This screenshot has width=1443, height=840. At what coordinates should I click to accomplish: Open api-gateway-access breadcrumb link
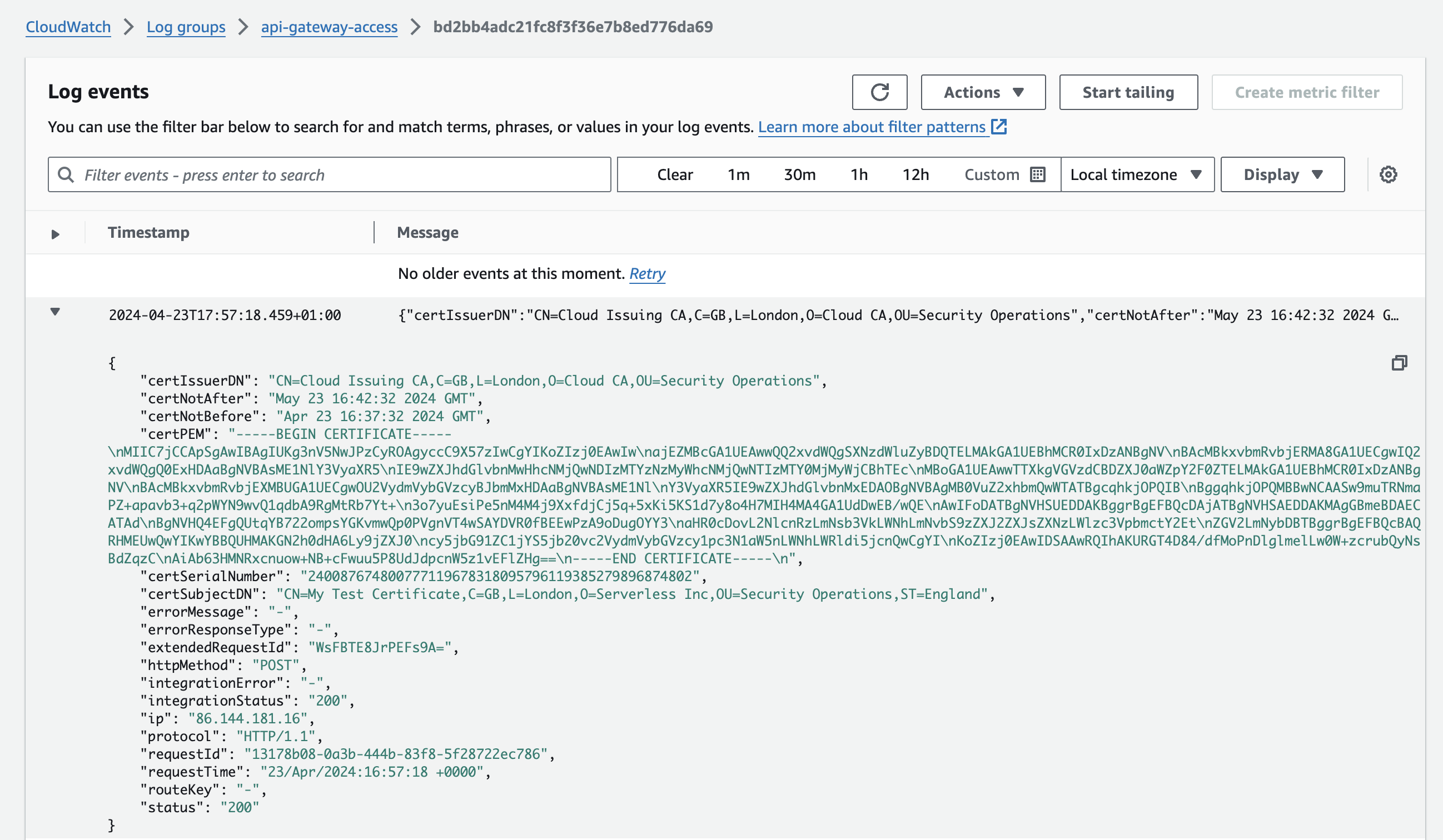329,27
